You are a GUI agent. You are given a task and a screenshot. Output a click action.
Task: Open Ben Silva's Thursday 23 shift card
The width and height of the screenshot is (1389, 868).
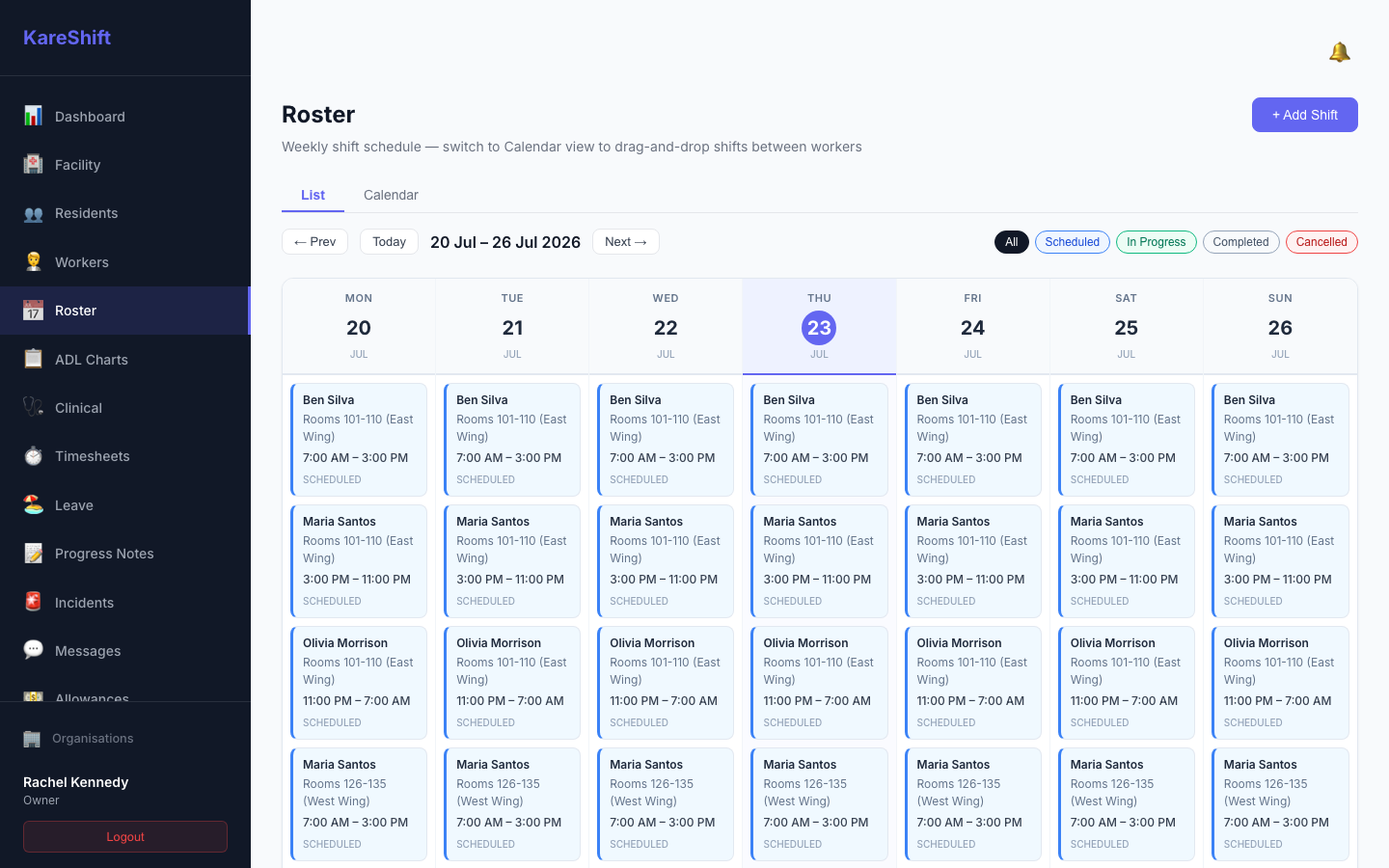click(819, 440)
